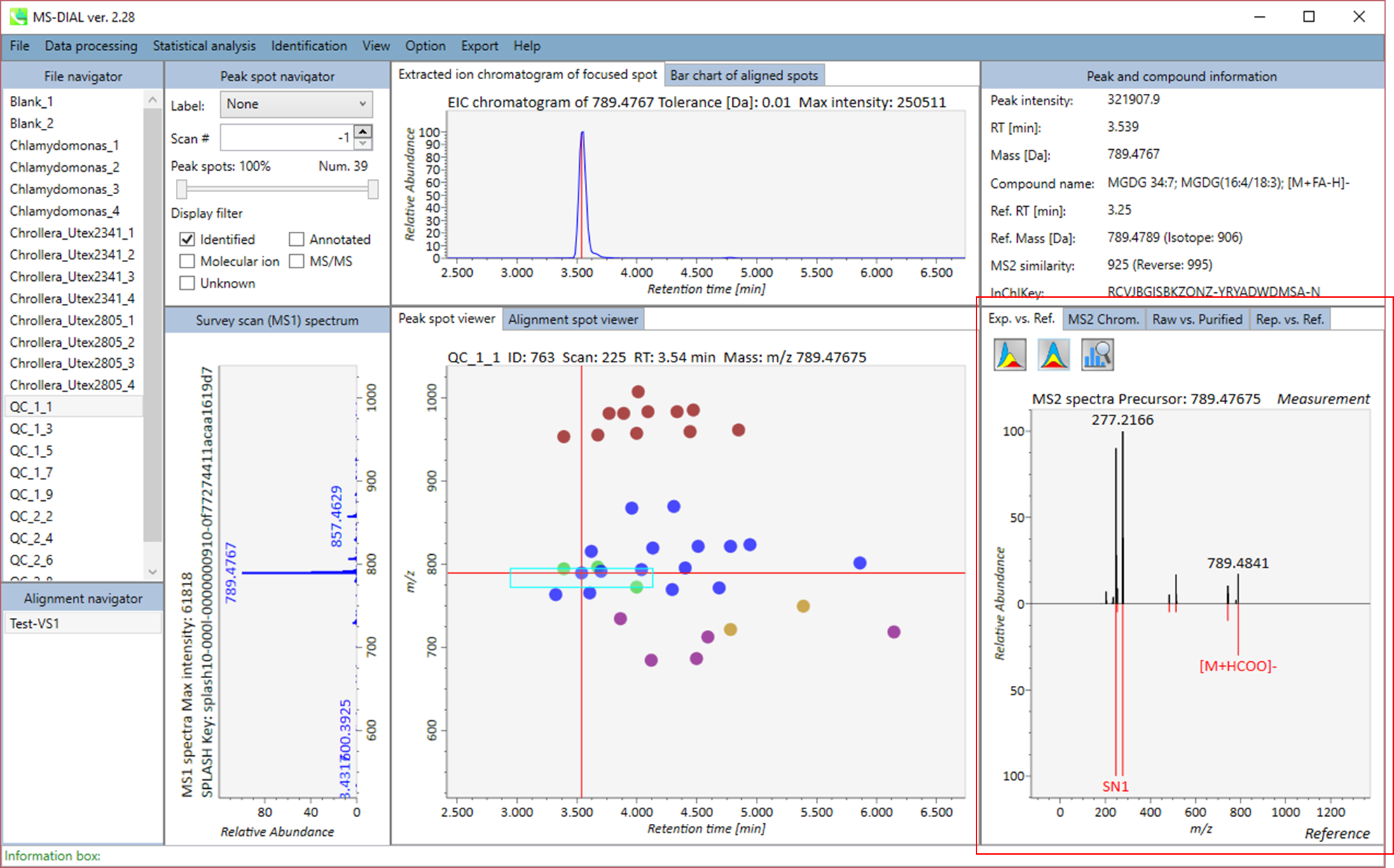Select Extracted ion chromatogram of focused spot tab
Viewport: 1394px width, 868px height.
(527, 74)
